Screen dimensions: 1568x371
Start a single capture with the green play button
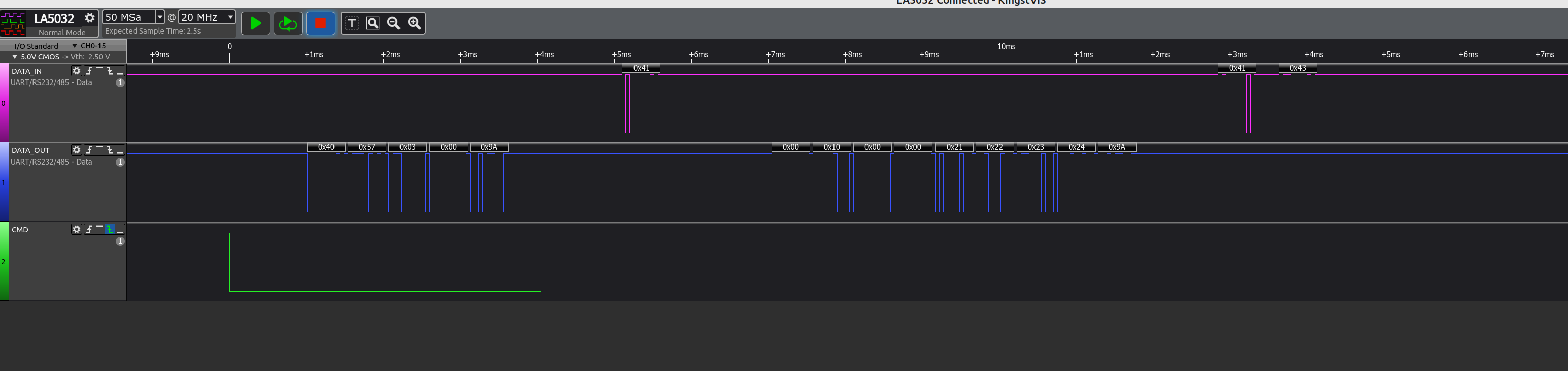256,24
